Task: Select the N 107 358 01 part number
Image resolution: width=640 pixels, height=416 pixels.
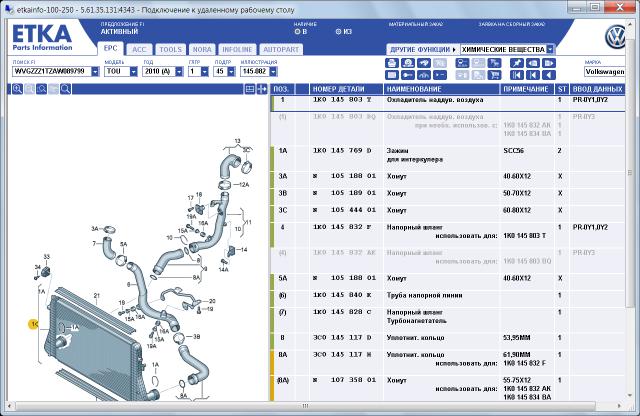Action: pos(344,380)
